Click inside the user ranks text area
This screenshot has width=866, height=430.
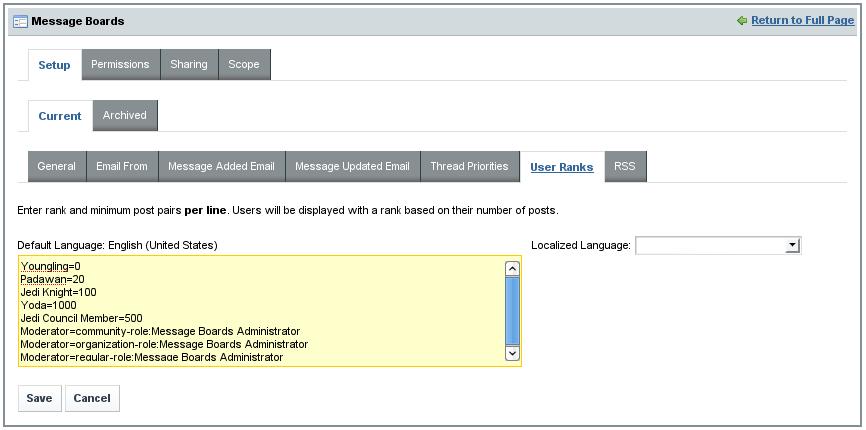[x=260, y=310]
